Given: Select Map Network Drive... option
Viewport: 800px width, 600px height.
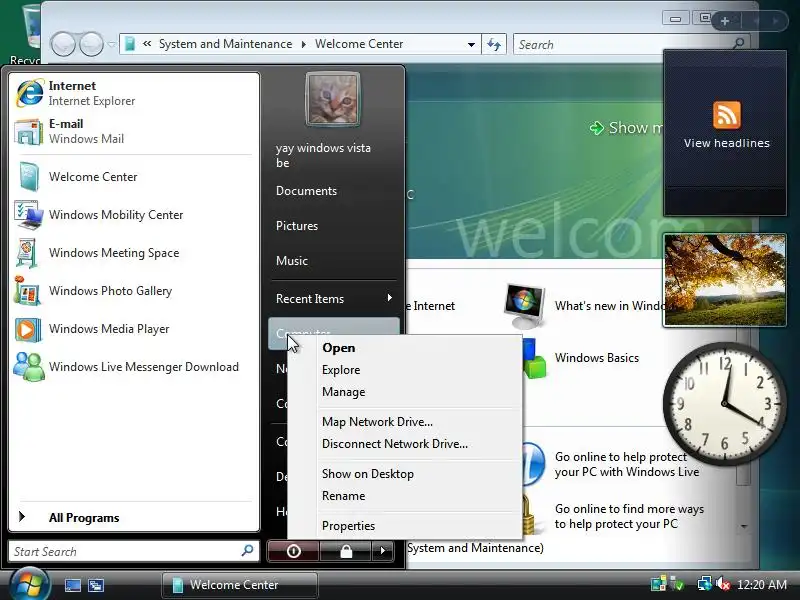Looking at the screenshot, I should point(377,422).
